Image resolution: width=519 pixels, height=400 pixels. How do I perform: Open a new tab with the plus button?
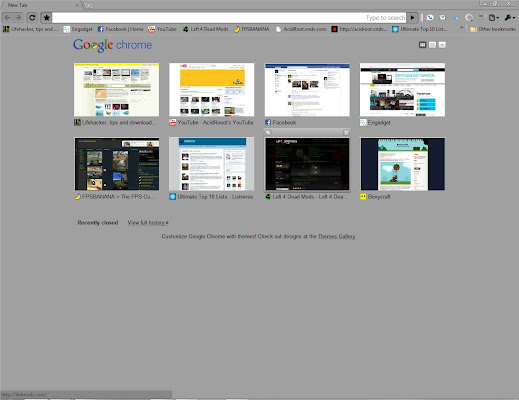(88, 5)
